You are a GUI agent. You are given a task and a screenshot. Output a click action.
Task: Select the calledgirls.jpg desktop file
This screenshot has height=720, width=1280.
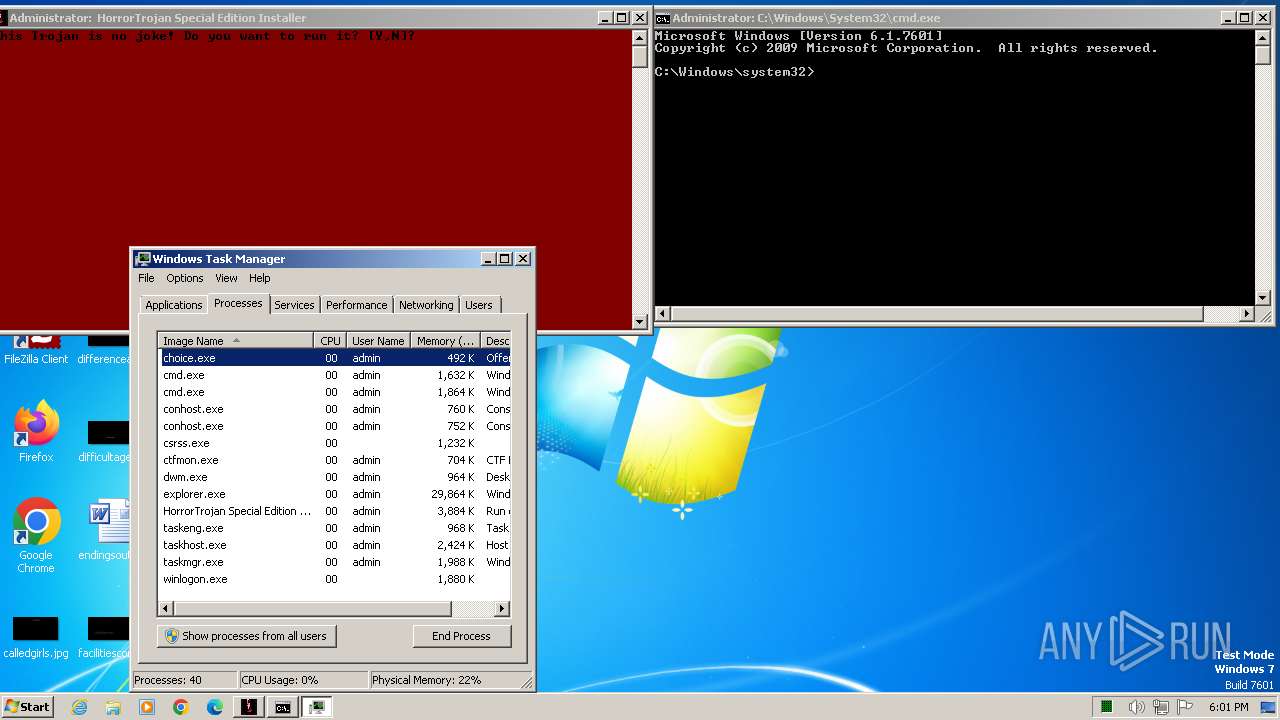36,637
